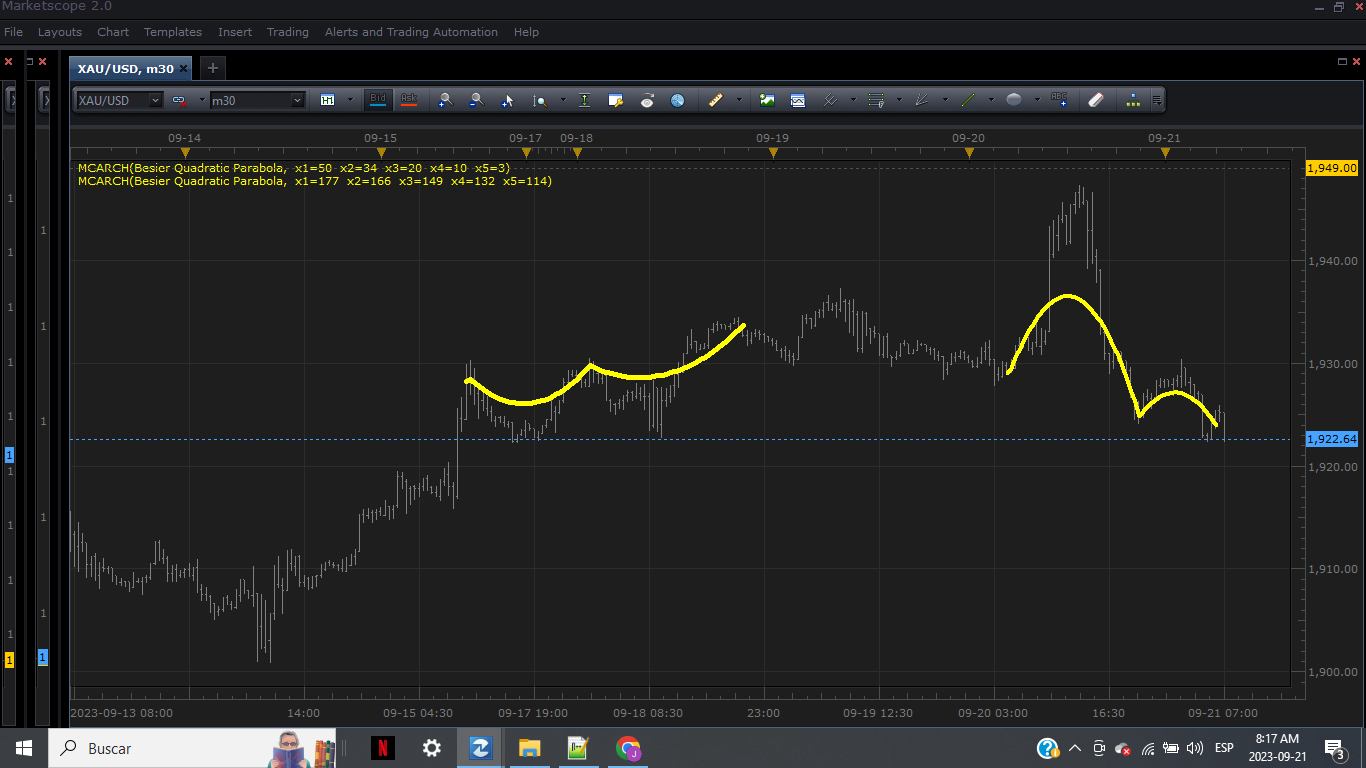
Task: Select the zoom in magnifier tool
Action: [x=446, y=100]
